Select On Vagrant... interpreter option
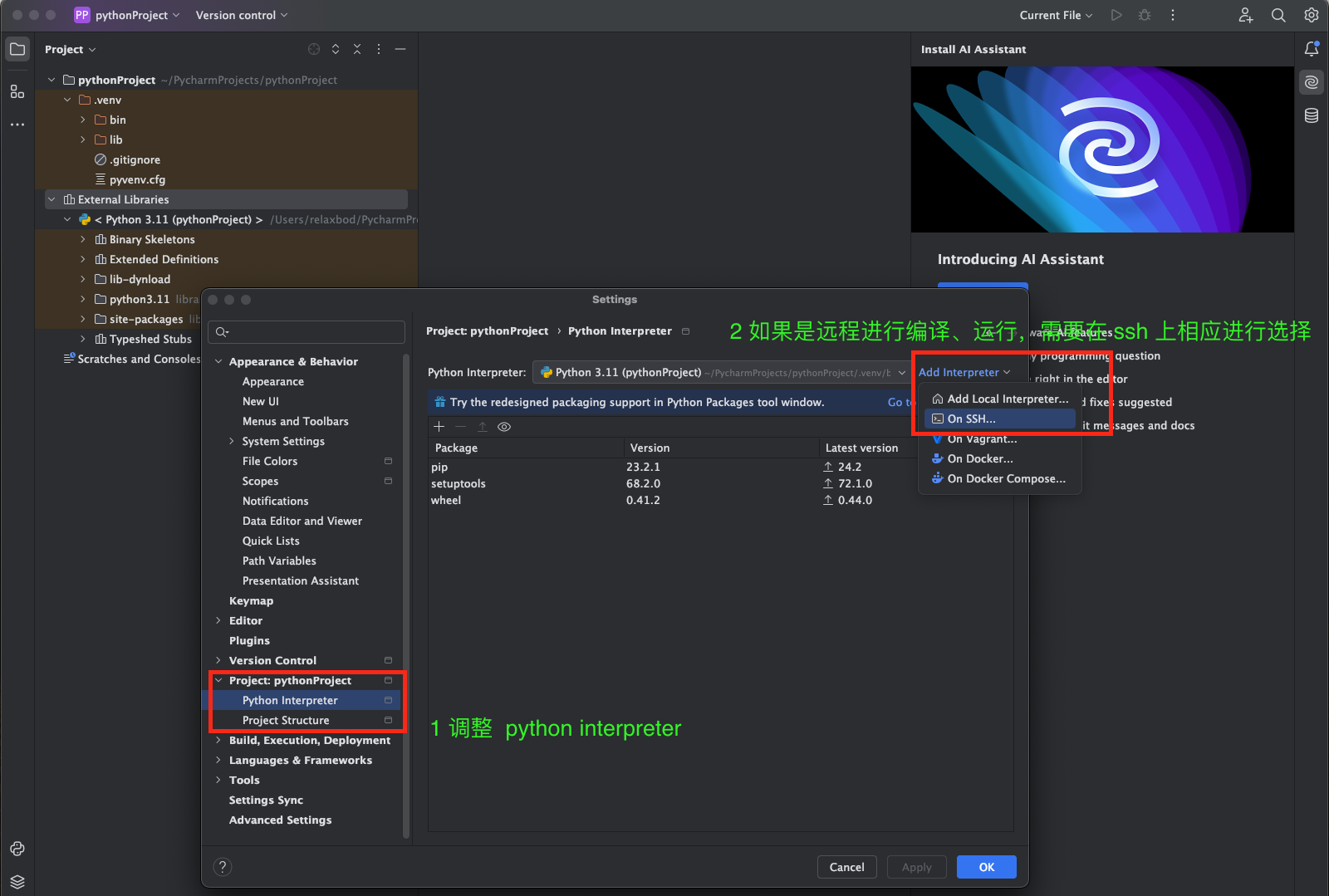This screenshot has width=1329, height=896. [1000, 439]
